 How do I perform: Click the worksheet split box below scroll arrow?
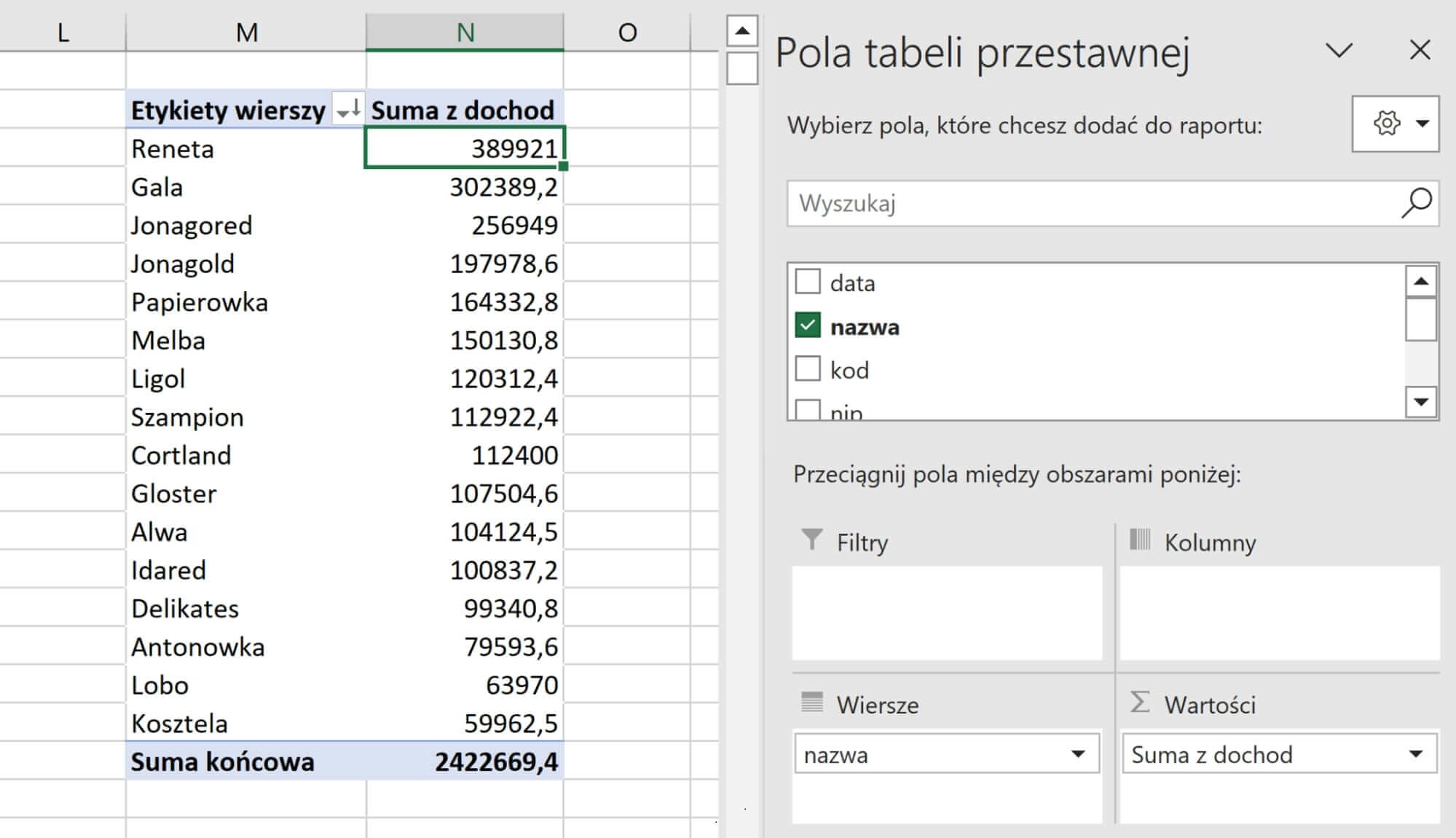coord(742,68)
